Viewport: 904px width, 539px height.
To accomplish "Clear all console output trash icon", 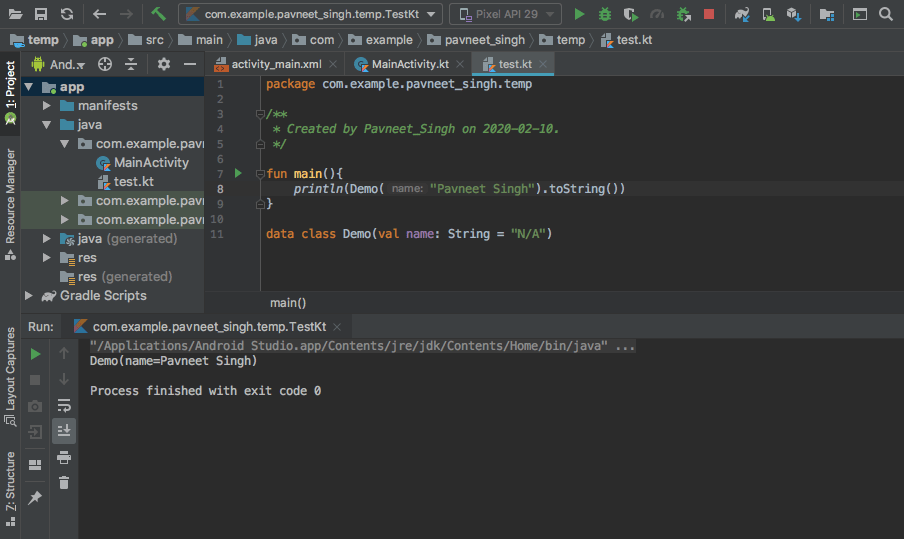I will point(64,483).
